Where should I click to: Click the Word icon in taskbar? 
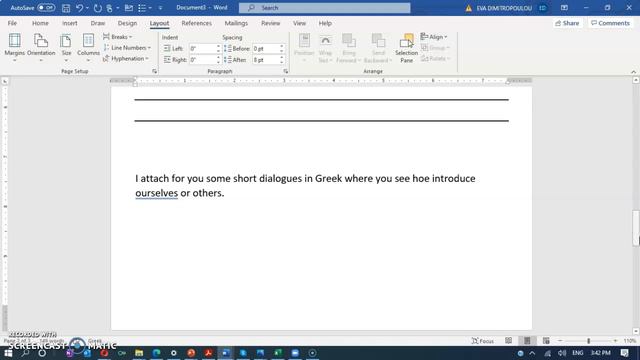pyautogui.click(x=226, y=353)
